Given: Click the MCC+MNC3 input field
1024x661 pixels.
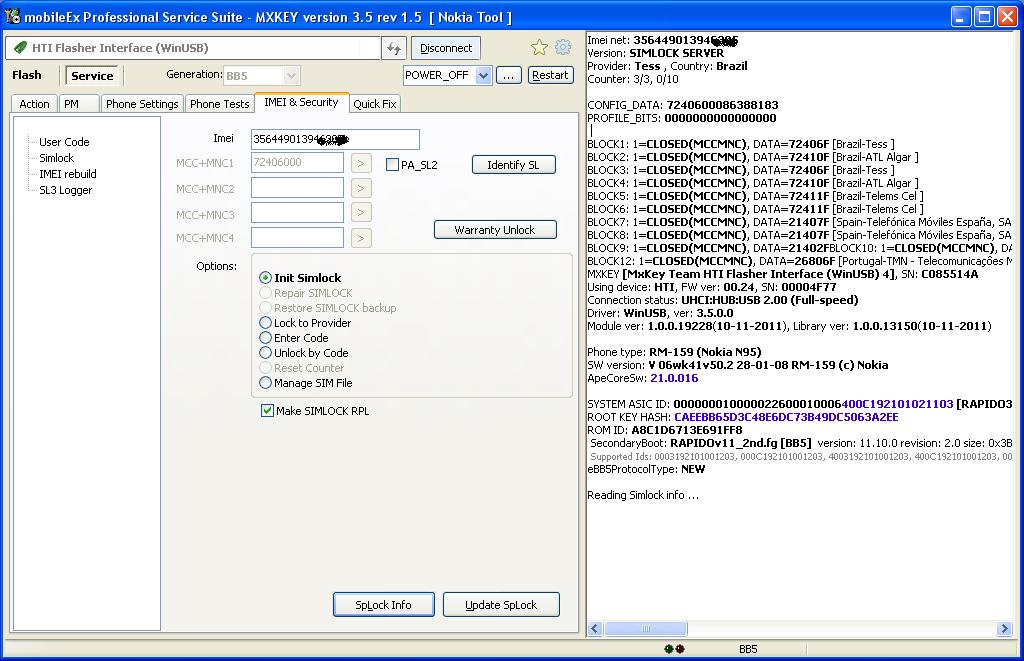Looking at the screenshot, I should [297, 212].
